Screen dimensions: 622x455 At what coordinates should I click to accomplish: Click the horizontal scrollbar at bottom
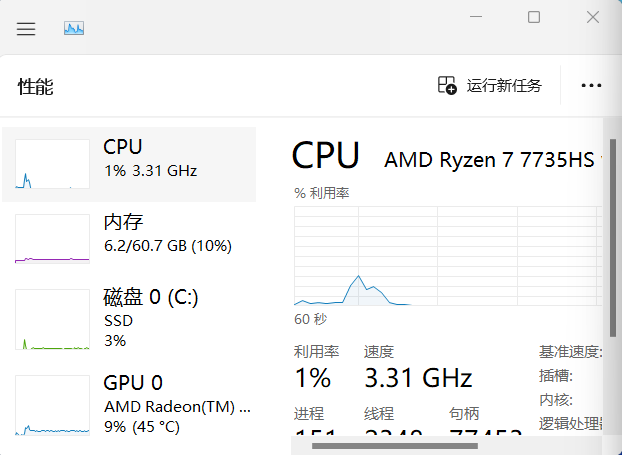click(x=395, y=446)
